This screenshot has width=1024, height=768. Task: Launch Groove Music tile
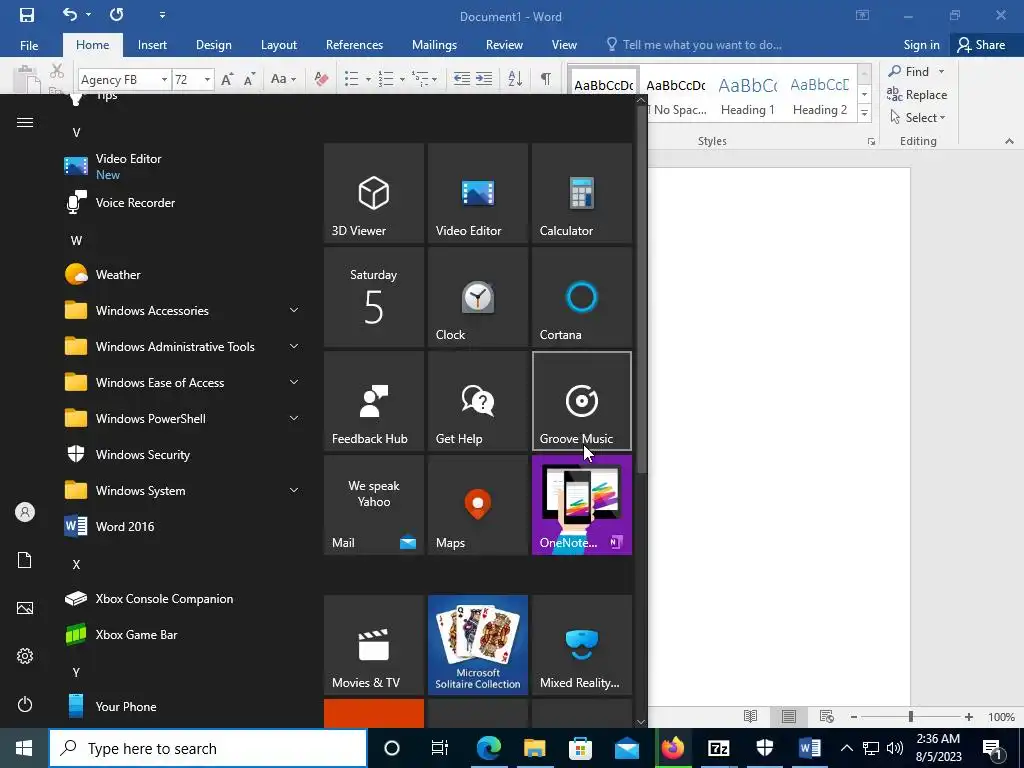[582, 401]
